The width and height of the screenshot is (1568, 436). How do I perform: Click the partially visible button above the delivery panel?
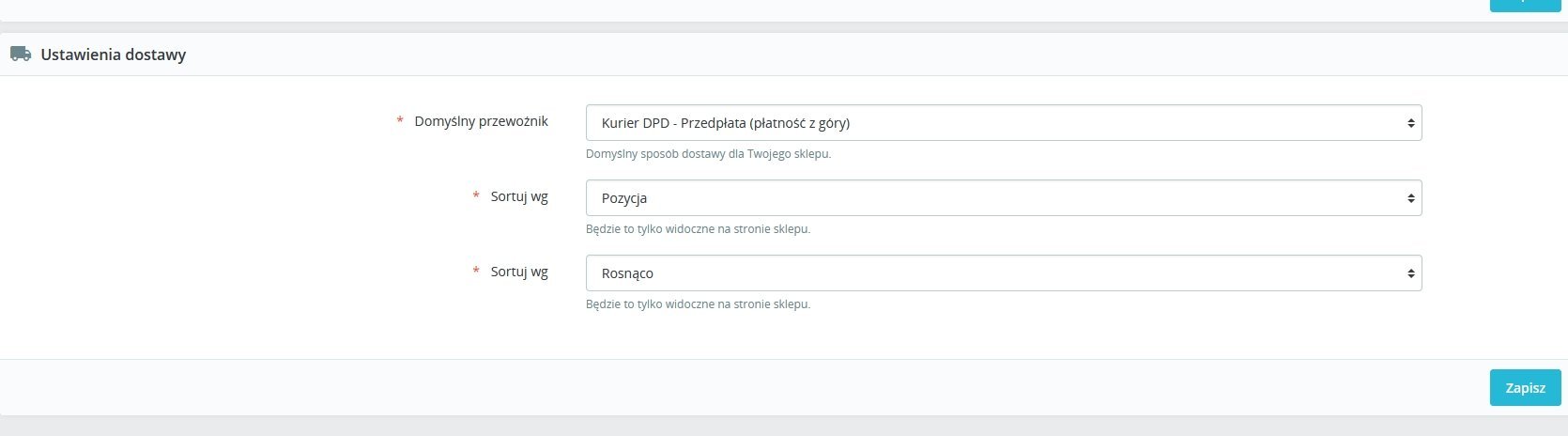1525,5
